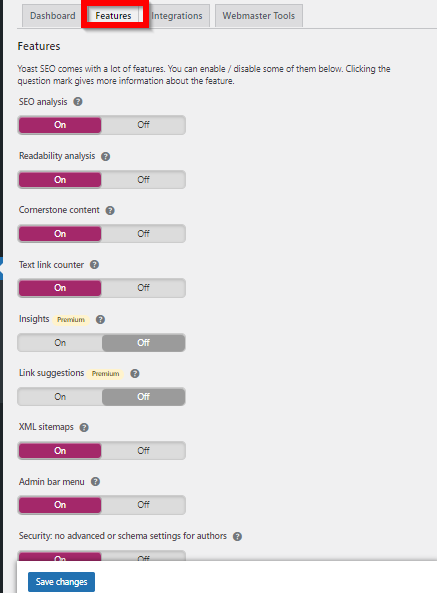Image resolution: width=437 pixels, height=593 pixels.
Task: Enable Insights by clicking On
Action: coord(60,343)
